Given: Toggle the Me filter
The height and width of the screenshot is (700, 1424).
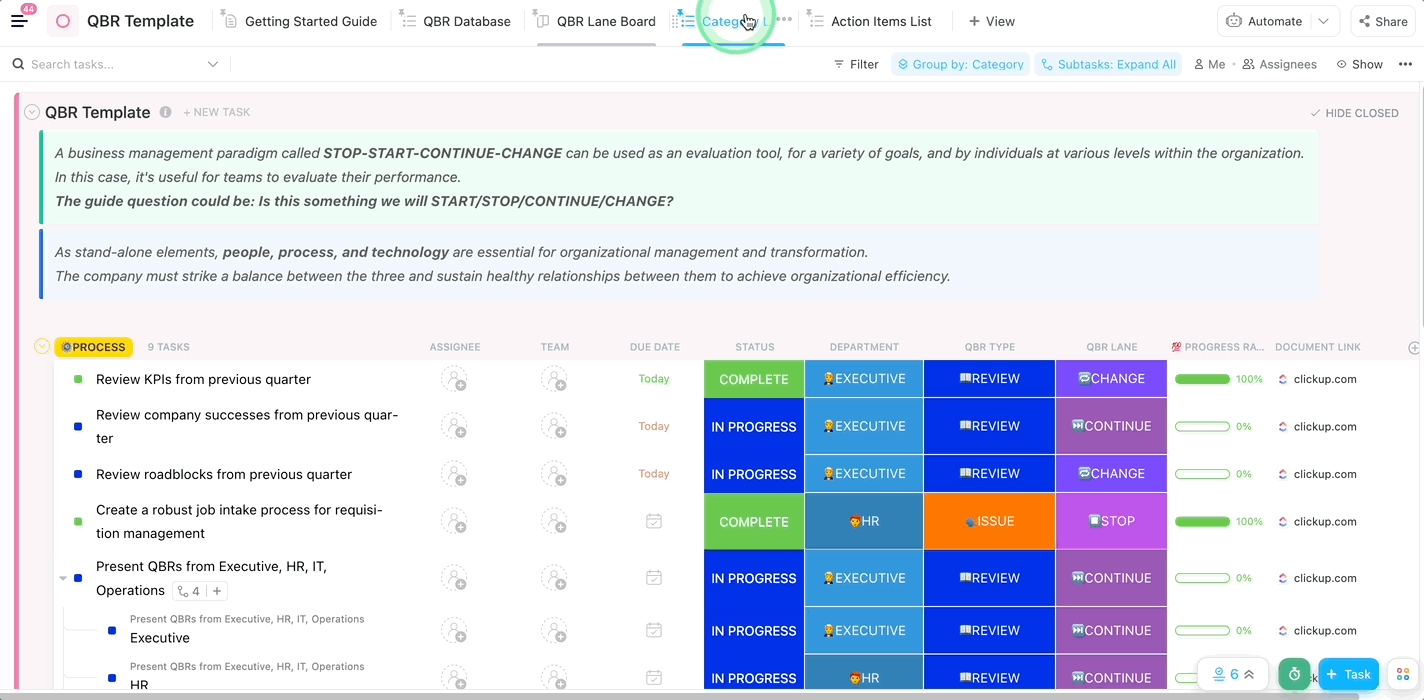Looking at the screenshot, I should [x=1209, y=64].
